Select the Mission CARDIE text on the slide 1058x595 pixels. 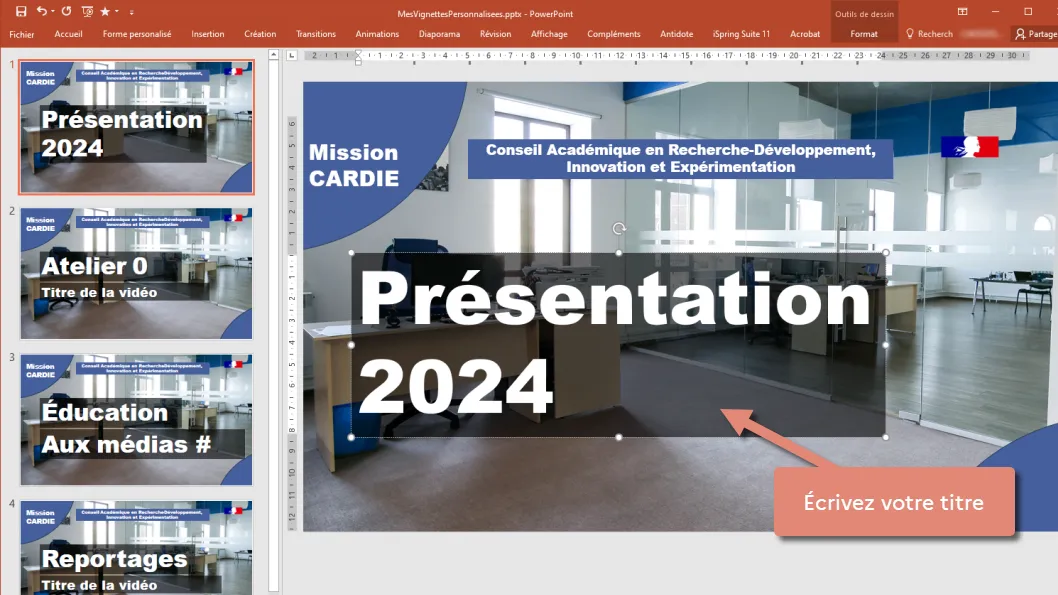click(354, 165)
